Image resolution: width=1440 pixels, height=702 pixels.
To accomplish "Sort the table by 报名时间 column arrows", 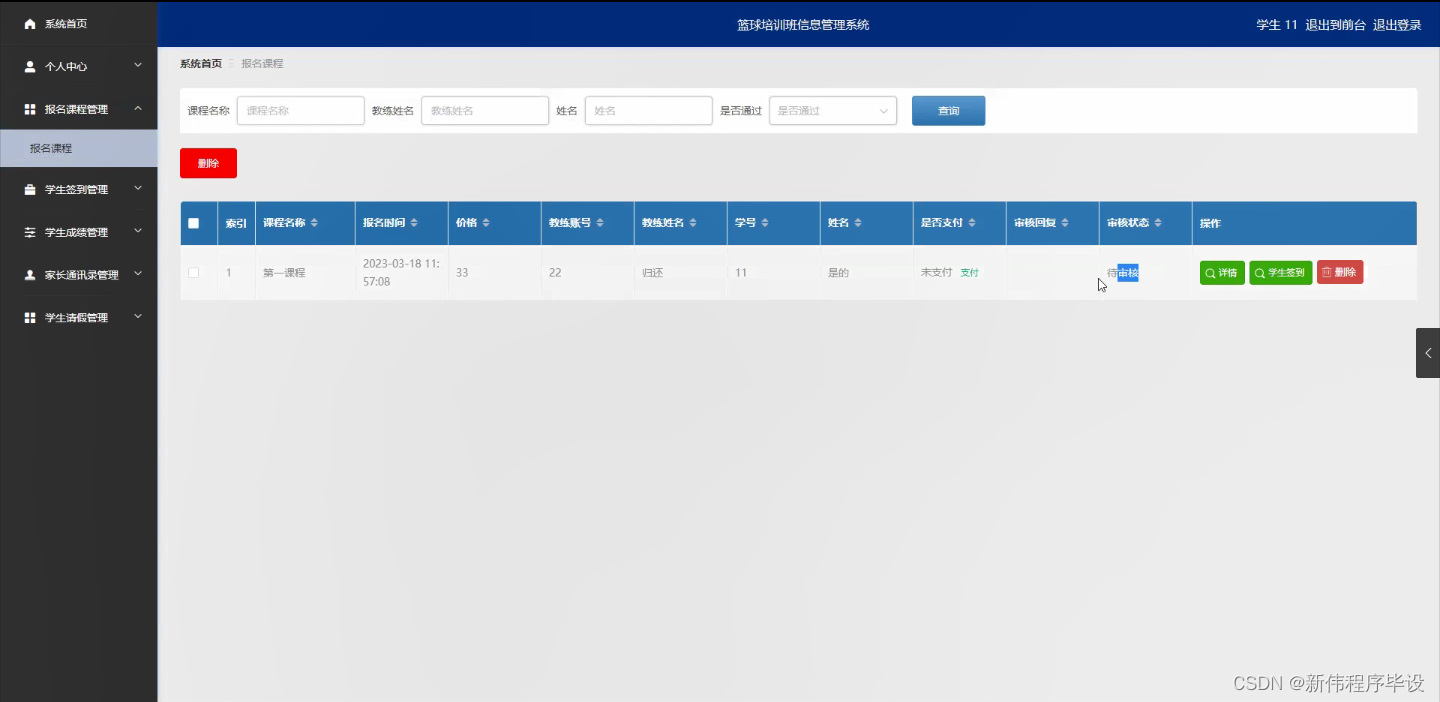I will (414, 223).
